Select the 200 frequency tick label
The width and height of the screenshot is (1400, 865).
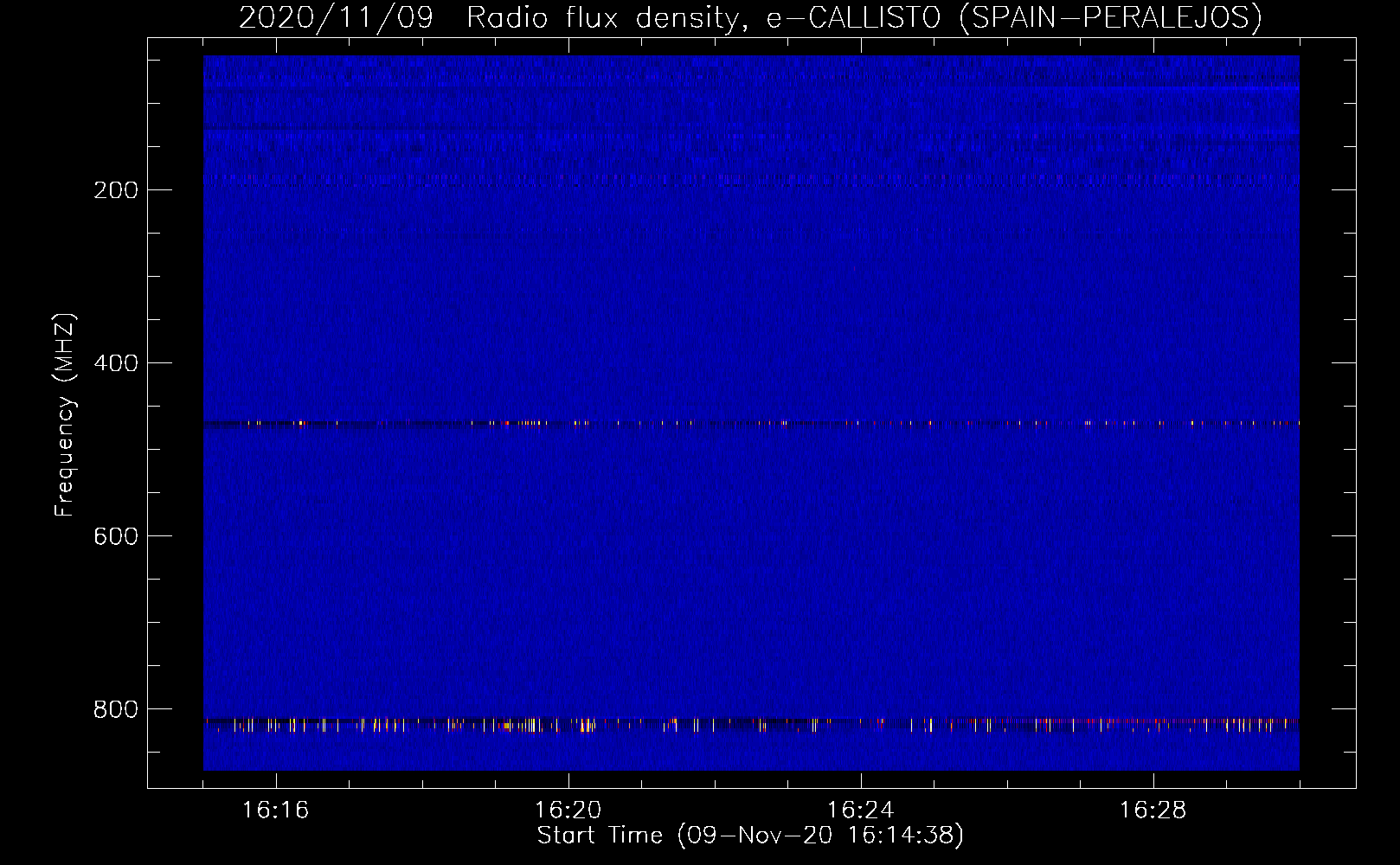click(116, 190)
